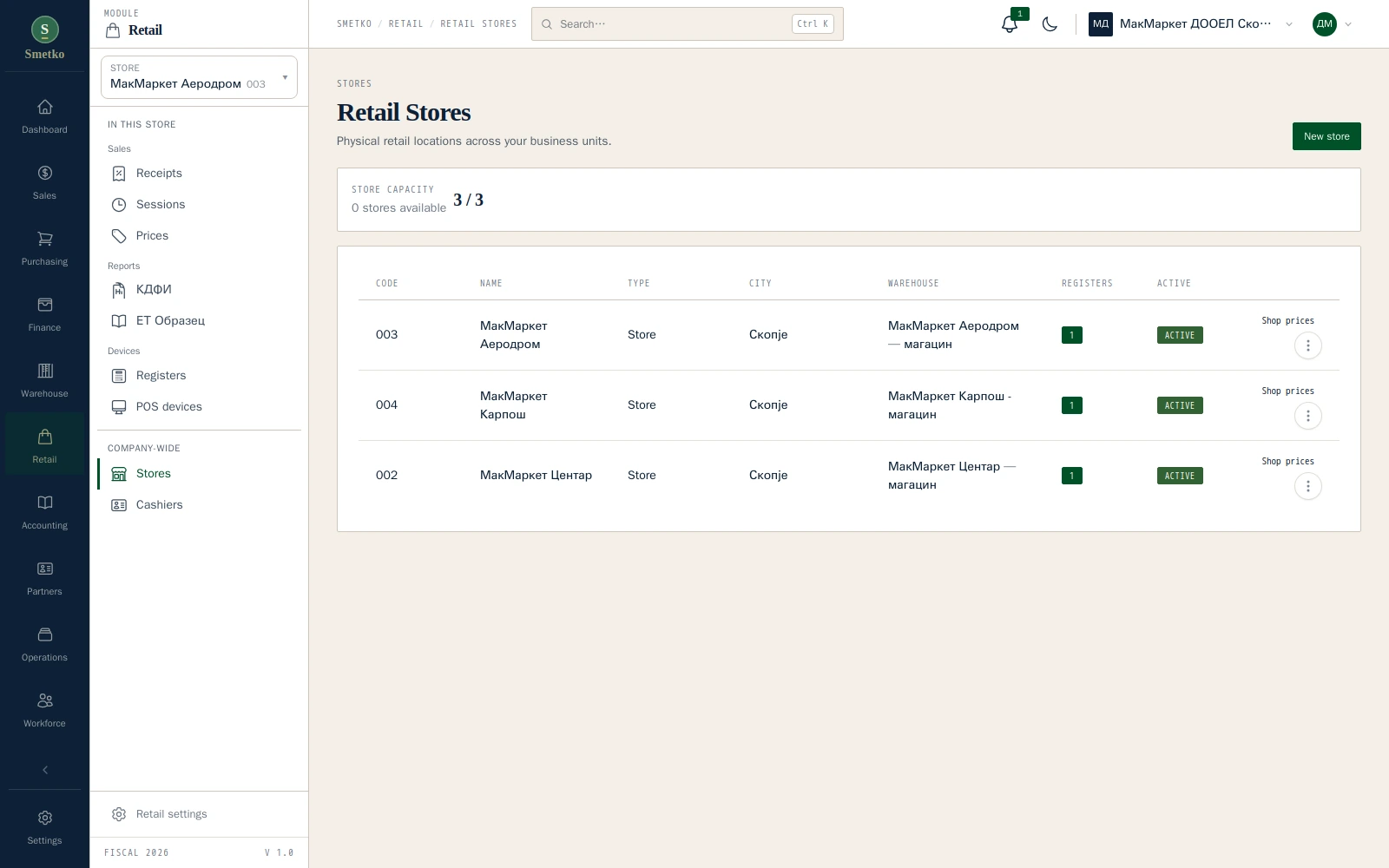The width and height of the screenshot is (1389, 868).
Task: Click the Smetko logo
Action: click(x=44, y=39)
